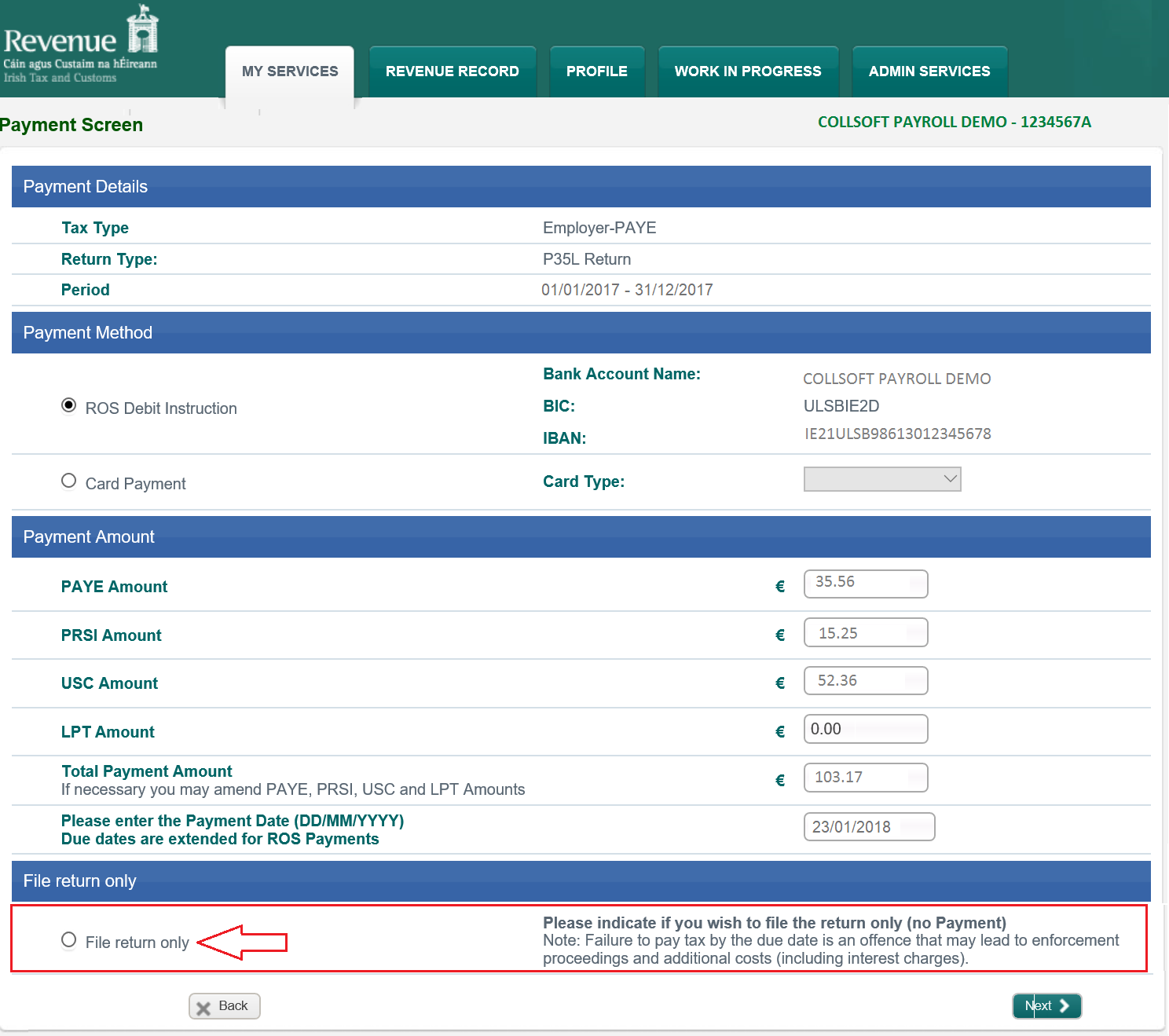Click the Revenue logo in header
The image size is (1169, 1036).
coord(81,44)
